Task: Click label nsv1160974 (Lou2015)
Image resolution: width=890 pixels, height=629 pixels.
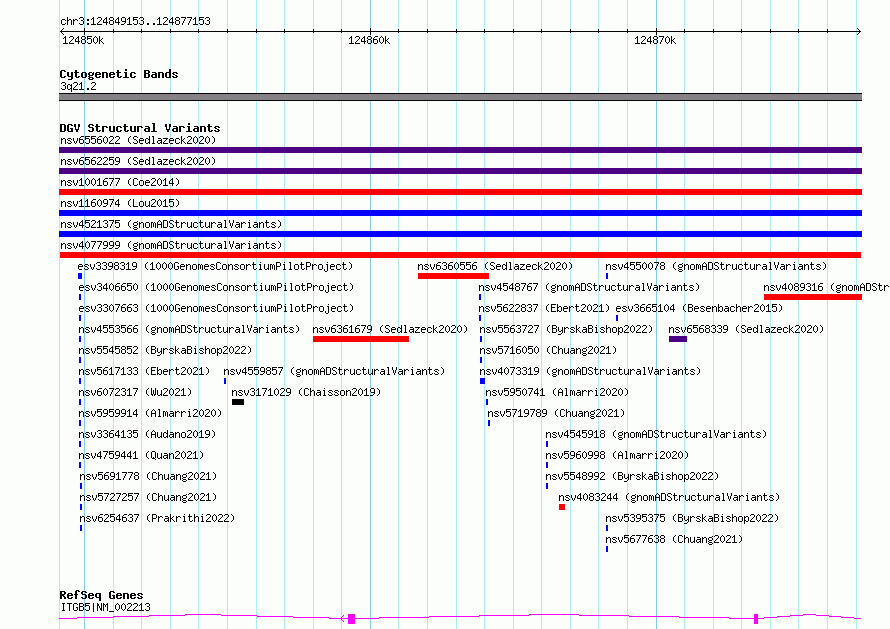Action: coord(120,203)
